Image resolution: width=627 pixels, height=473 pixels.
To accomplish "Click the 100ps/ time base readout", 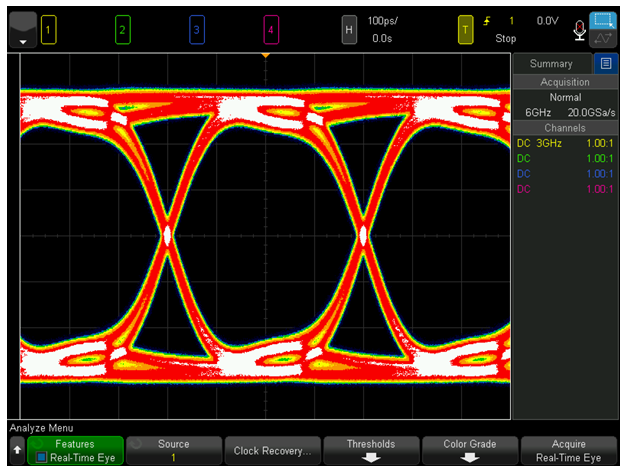I will (383, 21).
